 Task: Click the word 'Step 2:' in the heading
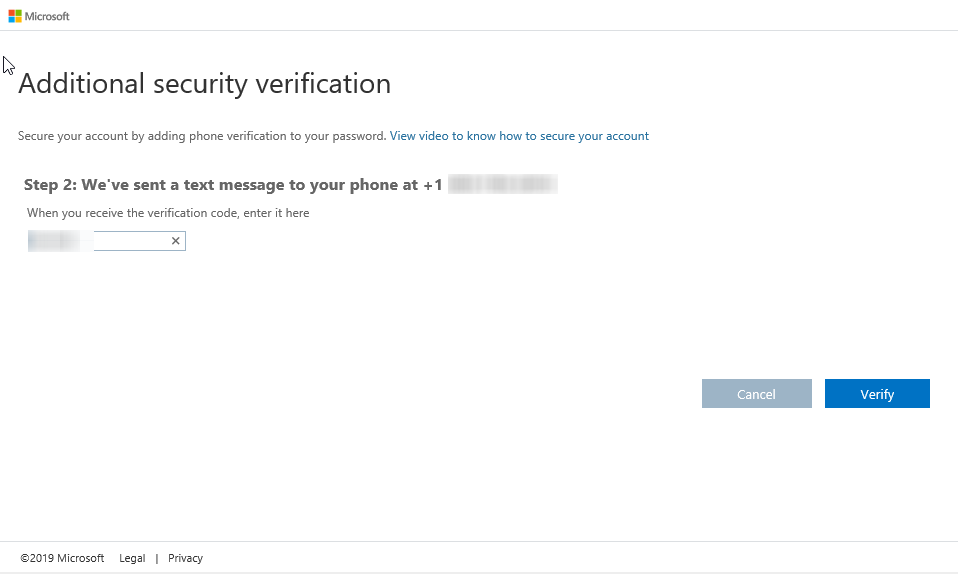coord(49,185)
